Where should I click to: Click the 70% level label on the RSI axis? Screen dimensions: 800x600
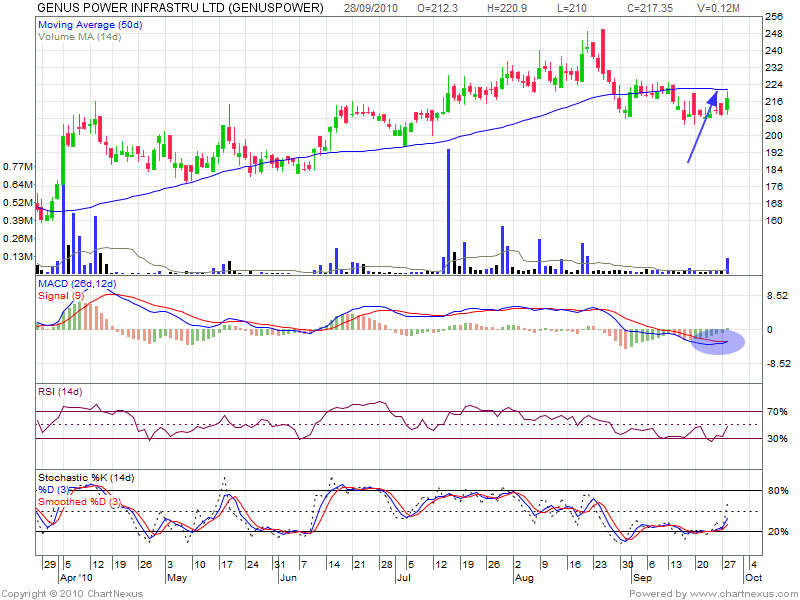pyautogui.click(x=776, y=412)
